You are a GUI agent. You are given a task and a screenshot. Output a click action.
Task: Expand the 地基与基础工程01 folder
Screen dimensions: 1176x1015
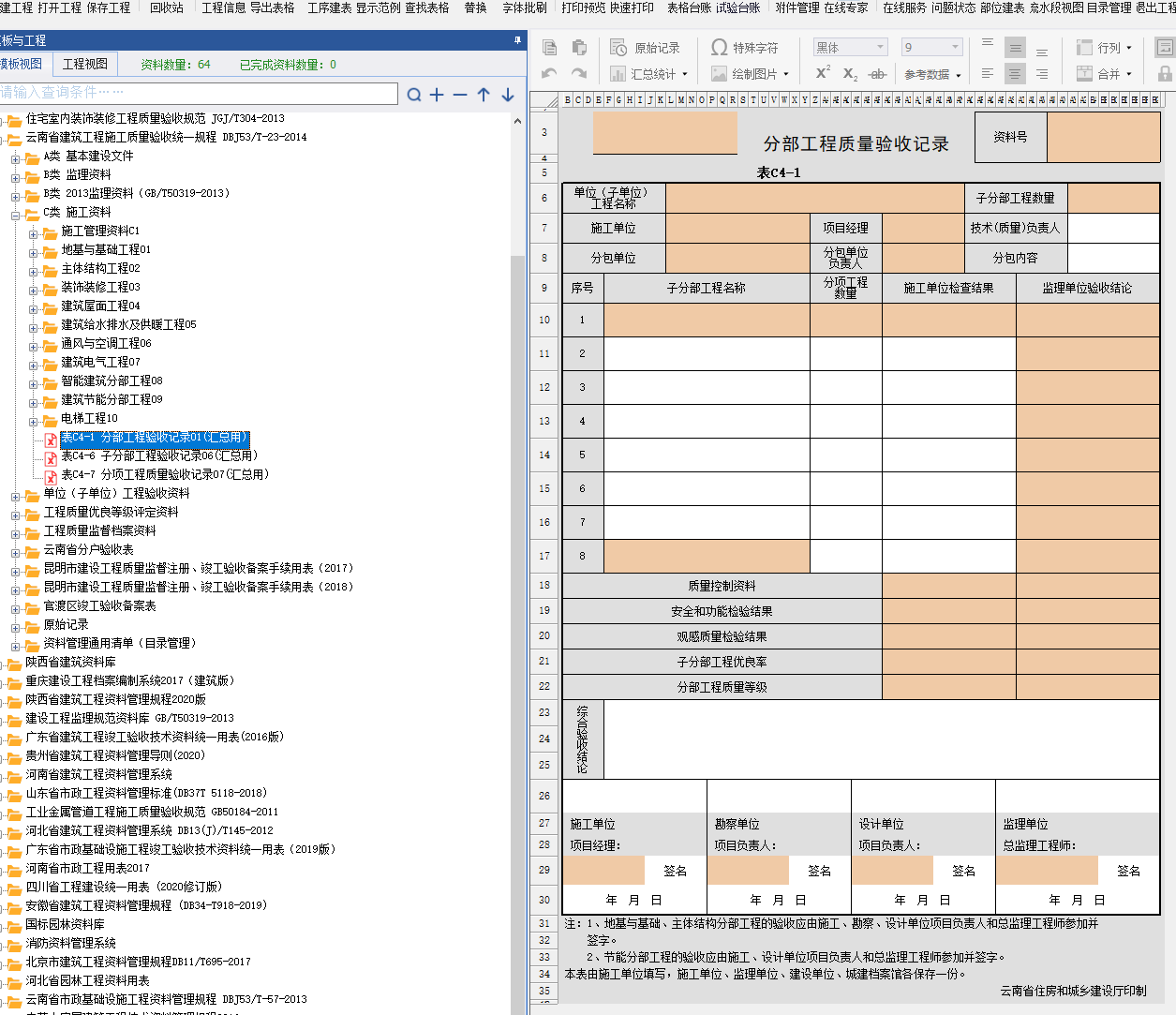tap(34, 252)
